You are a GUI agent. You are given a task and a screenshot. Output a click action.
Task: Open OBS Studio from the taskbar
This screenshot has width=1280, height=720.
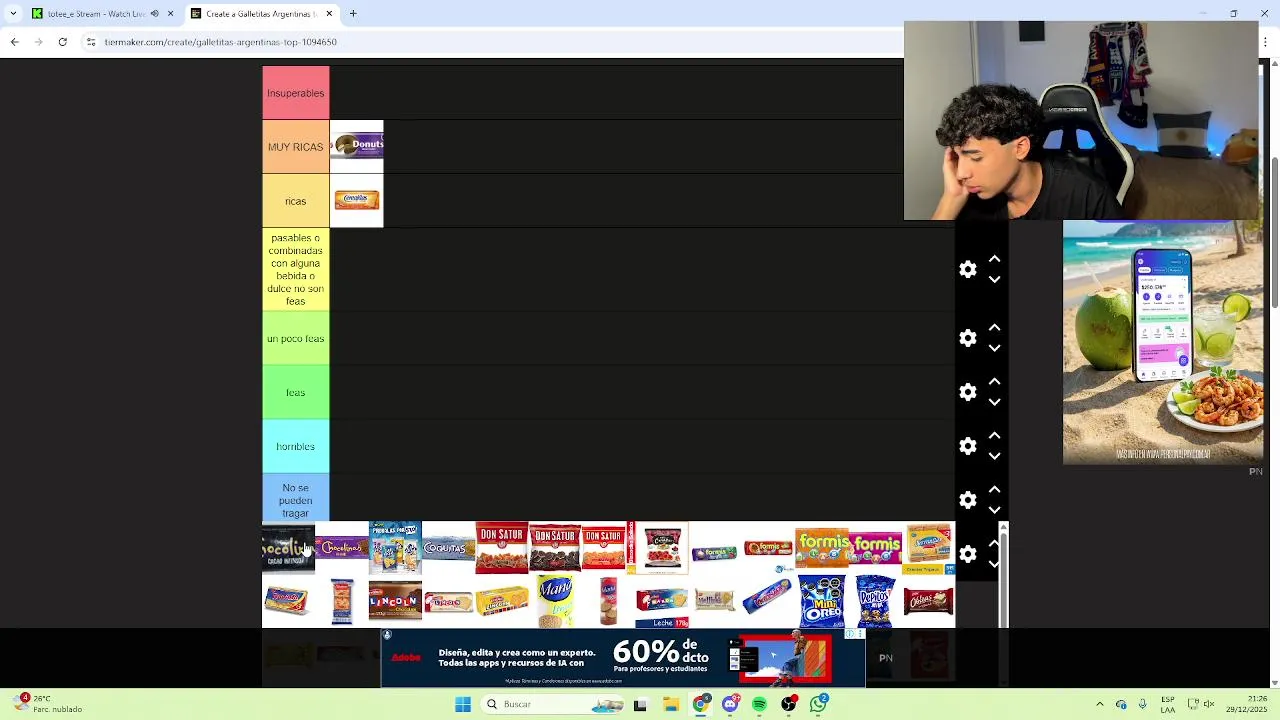[x=789, y=704]
